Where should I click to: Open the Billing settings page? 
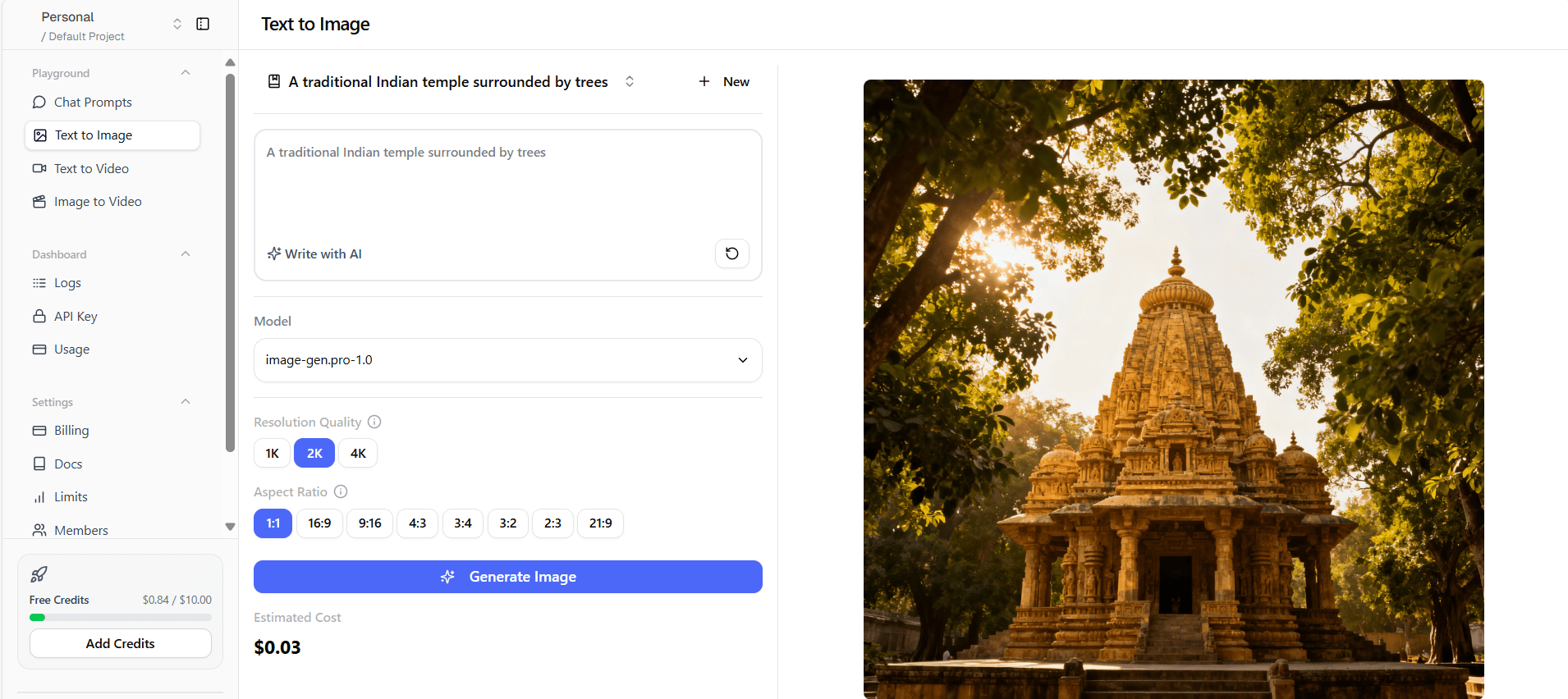coord(71,431)
